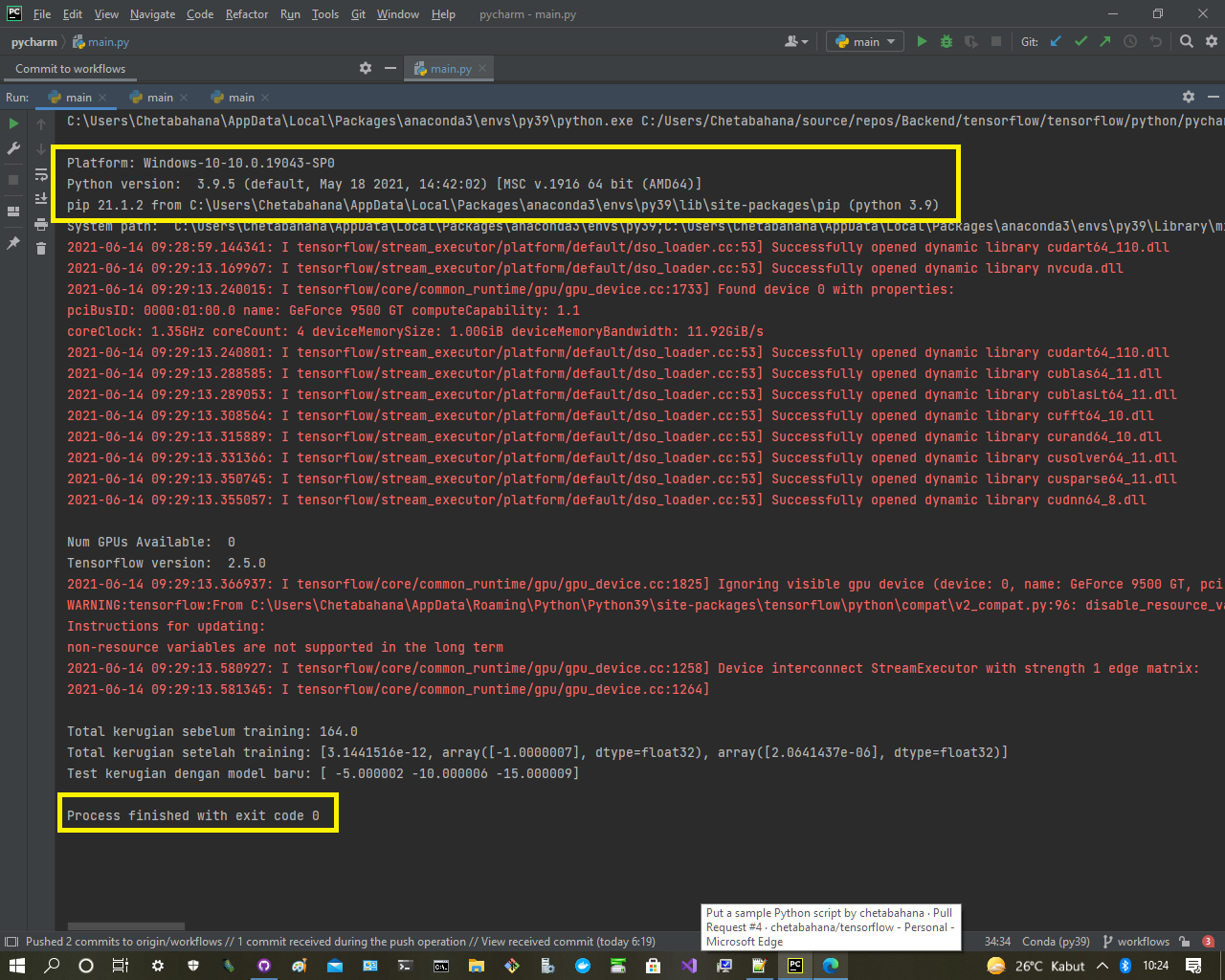Click the 'Num GPUs Available: 0' line
The width and height of the screenshot is (1225, 980).
tap(151, 542)
